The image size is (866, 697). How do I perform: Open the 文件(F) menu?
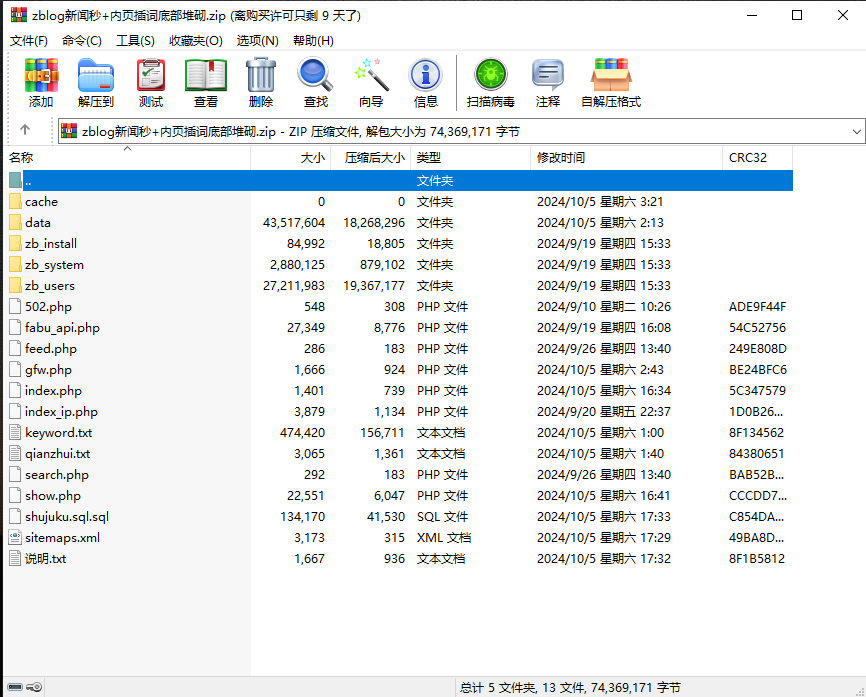pyautogui.click(x=29, y=41)
